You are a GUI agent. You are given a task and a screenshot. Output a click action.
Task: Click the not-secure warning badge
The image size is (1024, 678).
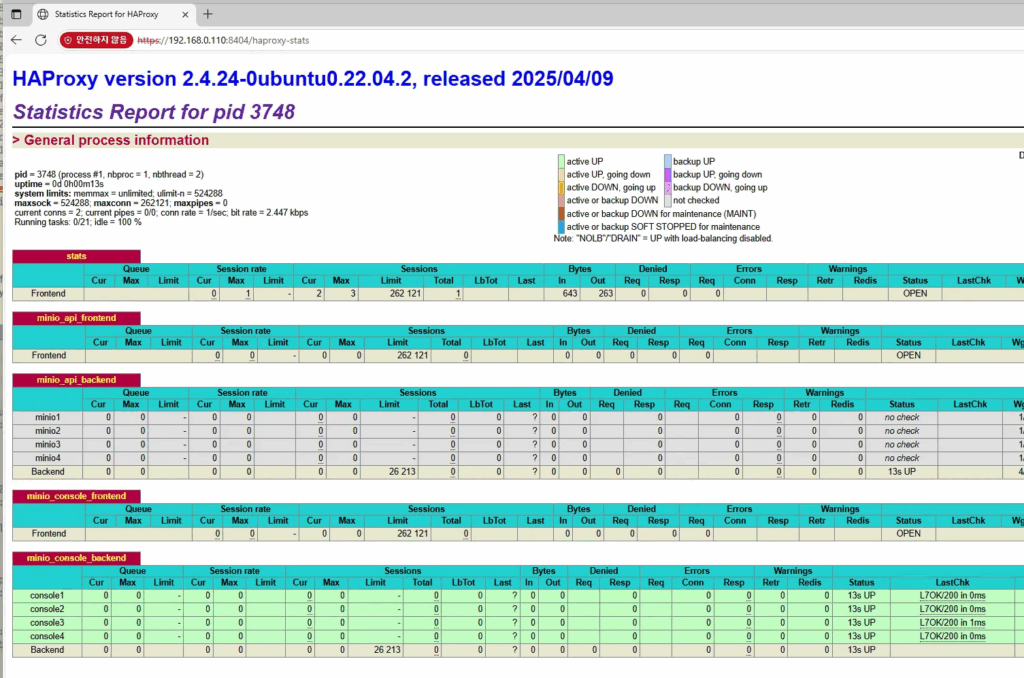pyautogui.click(x=96, y=40)
